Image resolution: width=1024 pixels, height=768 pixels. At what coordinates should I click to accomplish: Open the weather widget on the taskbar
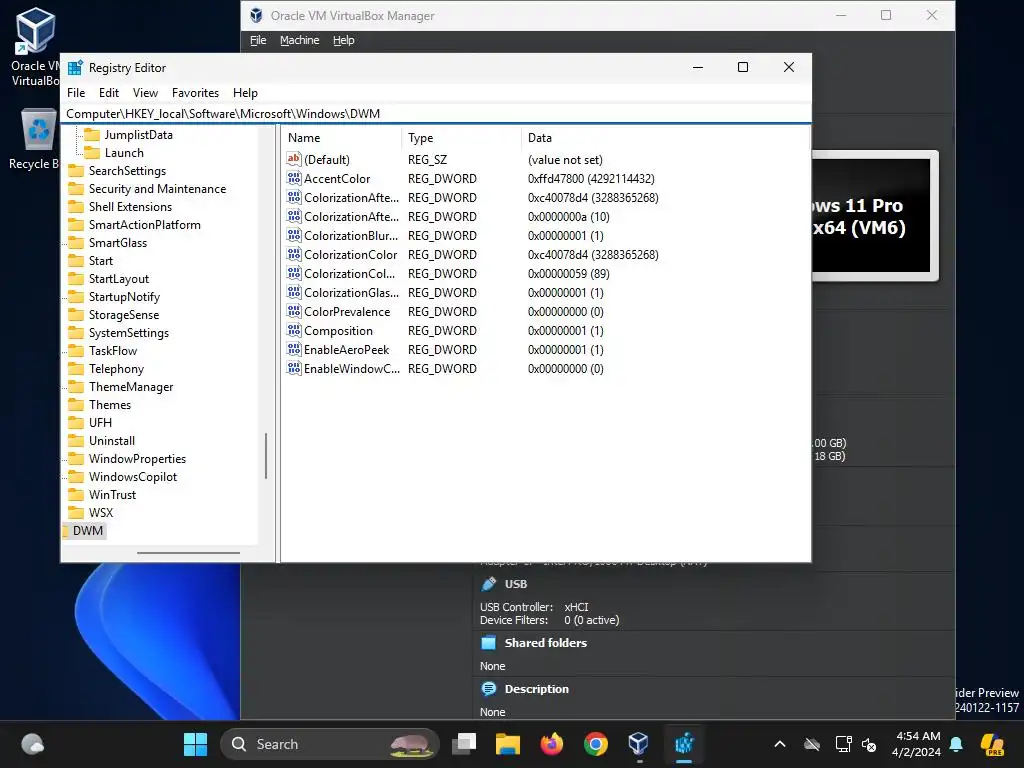(32, 744)
